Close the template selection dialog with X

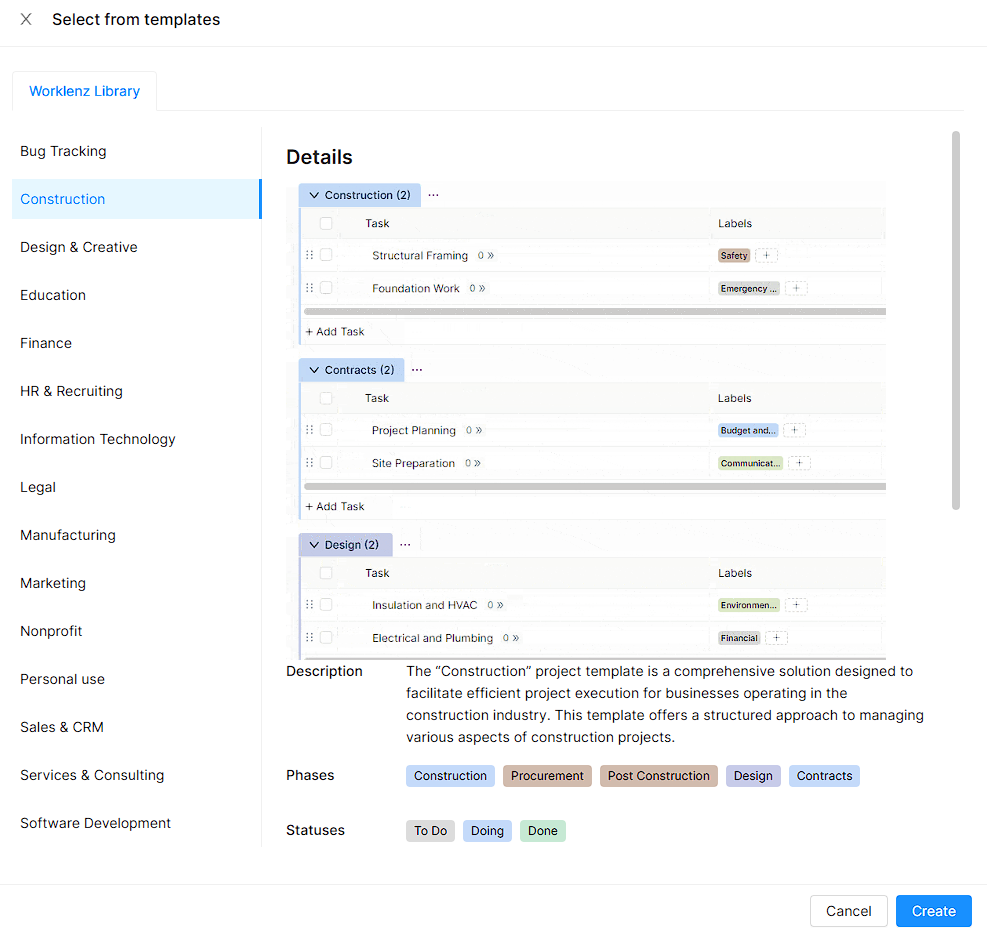coord(26,19)
